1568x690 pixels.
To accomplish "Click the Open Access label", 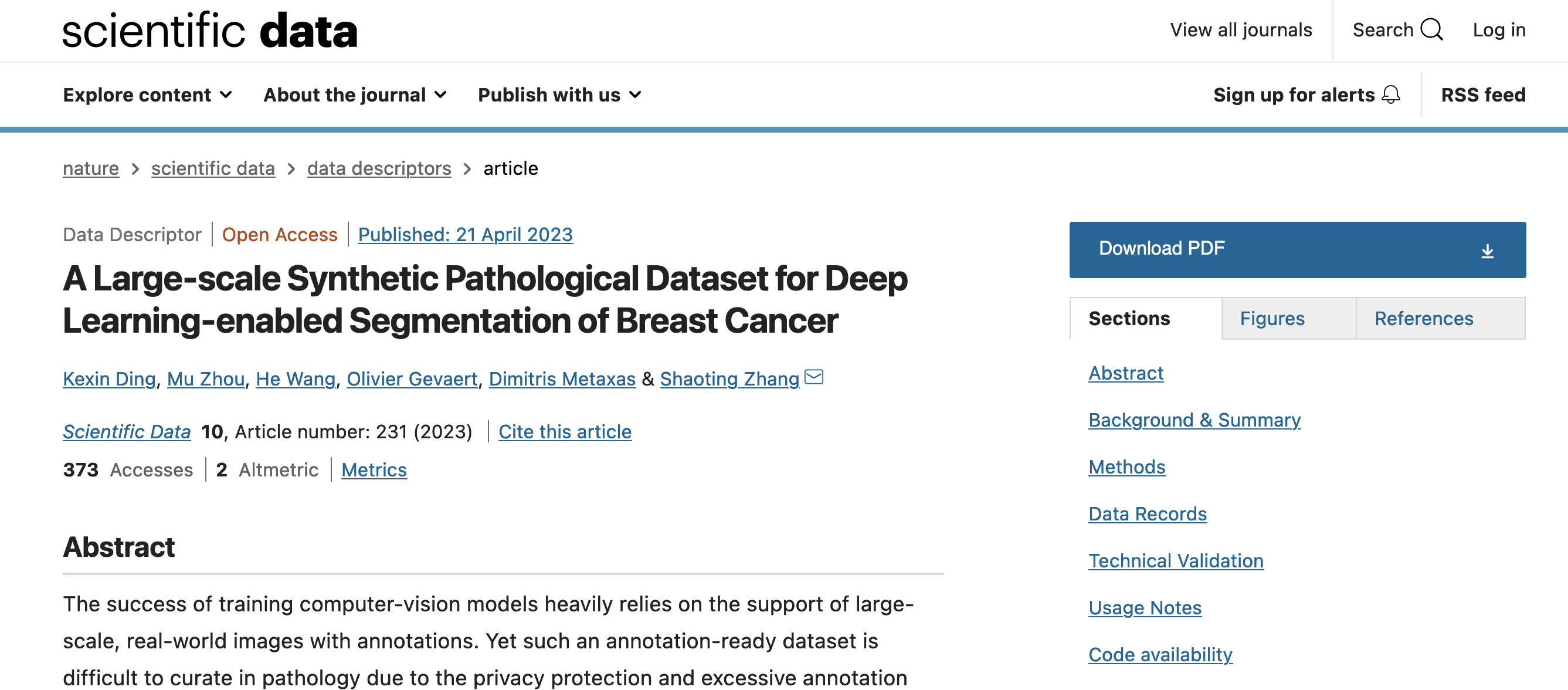I will 279,235.
